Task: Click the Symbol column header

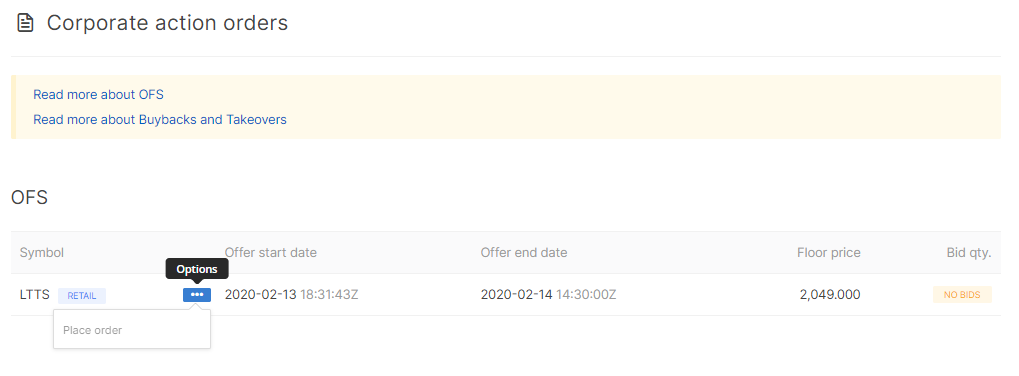Action: click(x=42, y=253)
